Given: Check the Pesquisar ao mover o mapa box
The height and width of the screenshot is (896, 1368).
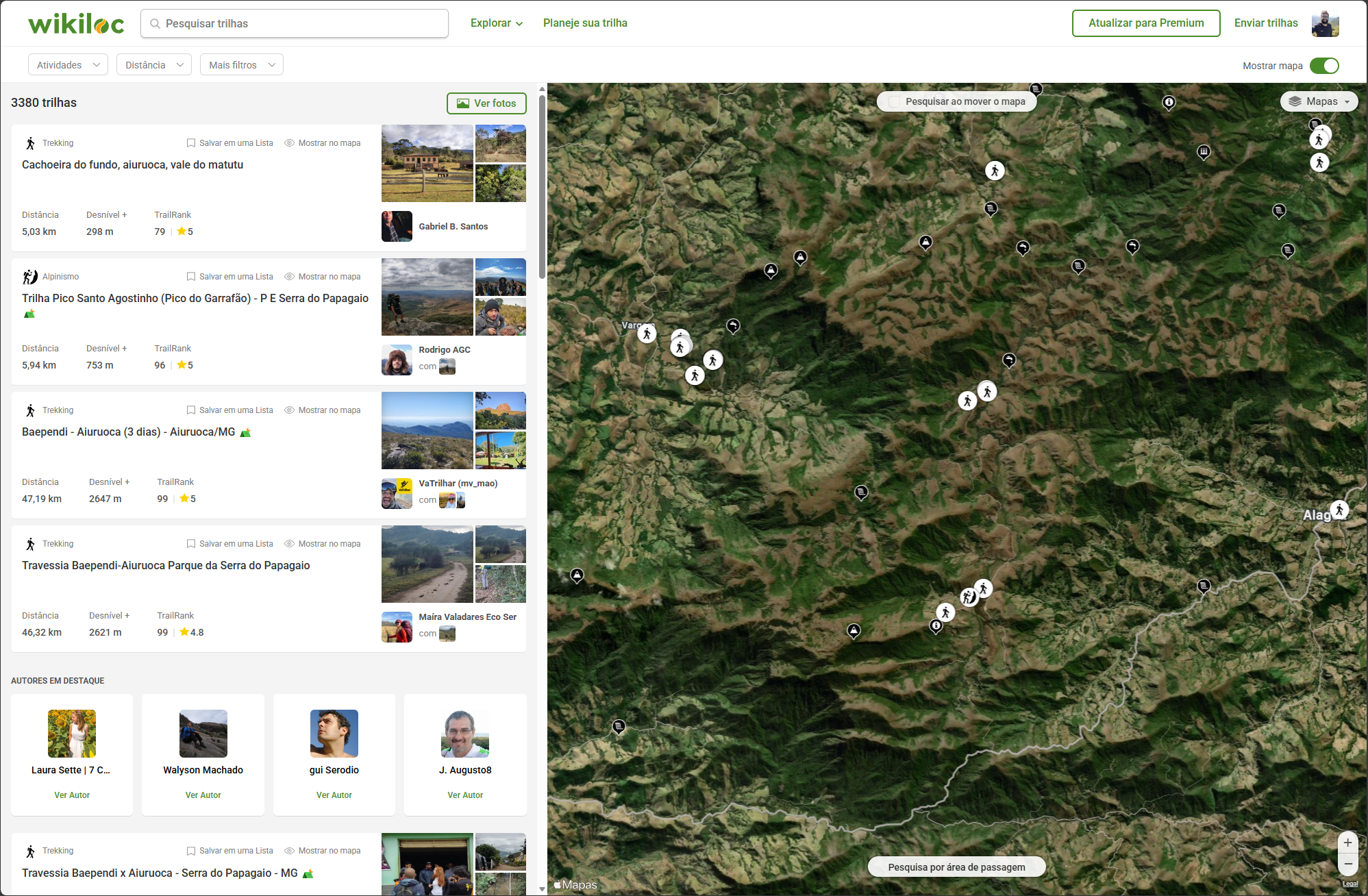Looking at the screenshot, I should tap(894, 101).
